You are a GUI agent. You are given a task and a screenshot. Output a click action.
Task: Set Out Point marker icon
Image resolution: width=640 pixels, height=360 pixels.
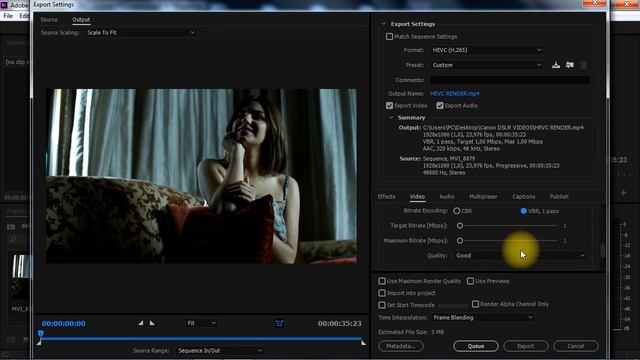pos(152,323)
